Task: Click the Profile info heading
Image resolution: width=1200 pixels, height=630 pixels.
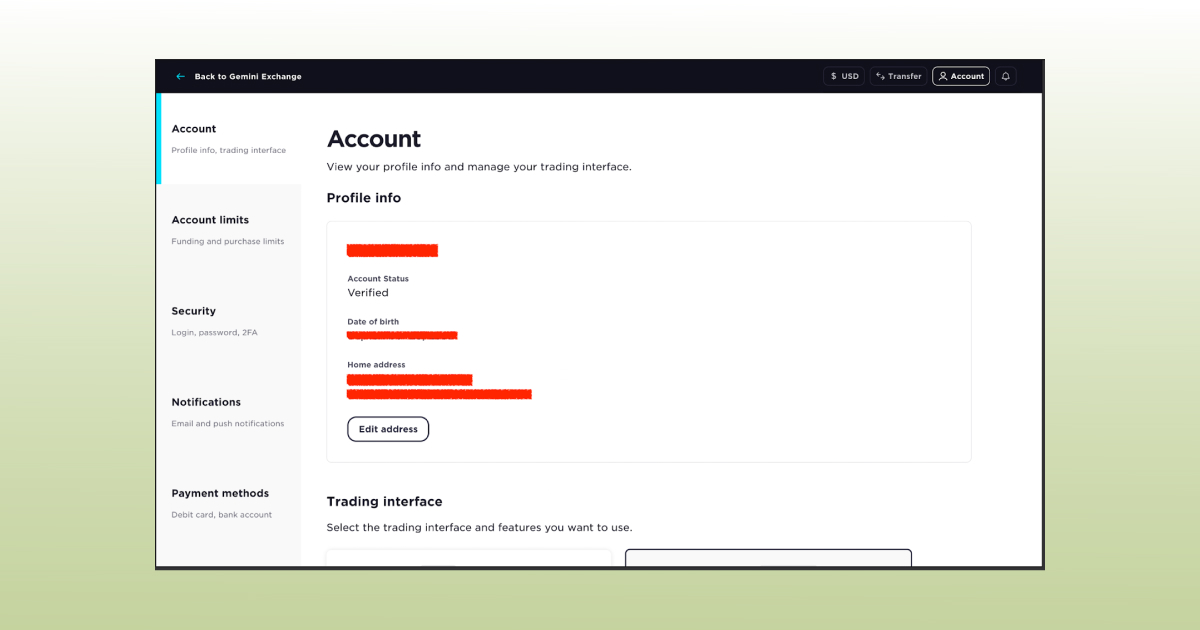Action: point(364,198)
